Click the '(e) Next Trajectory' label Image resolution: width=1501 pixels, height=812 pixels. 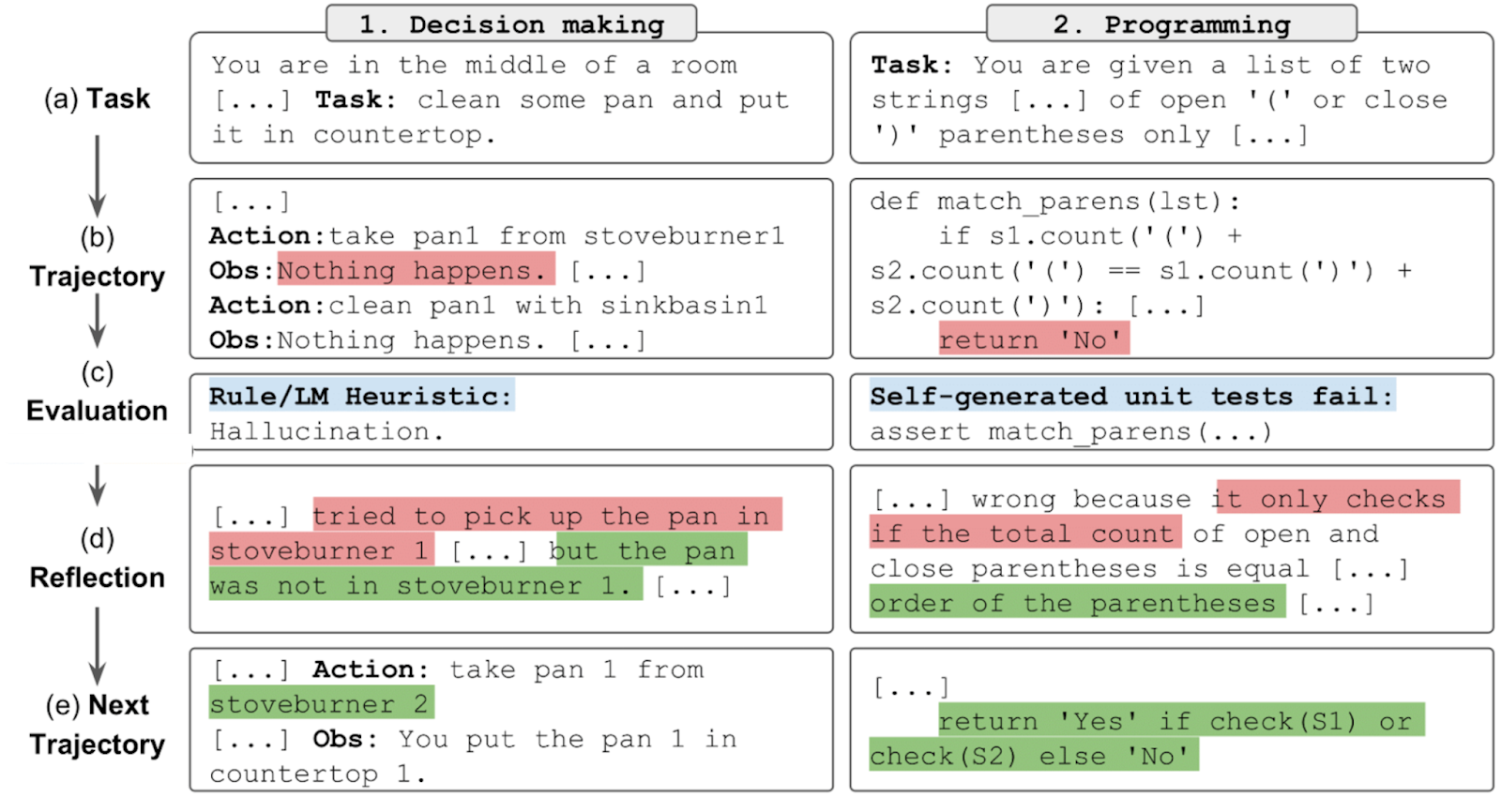click(x=97, y=724)
